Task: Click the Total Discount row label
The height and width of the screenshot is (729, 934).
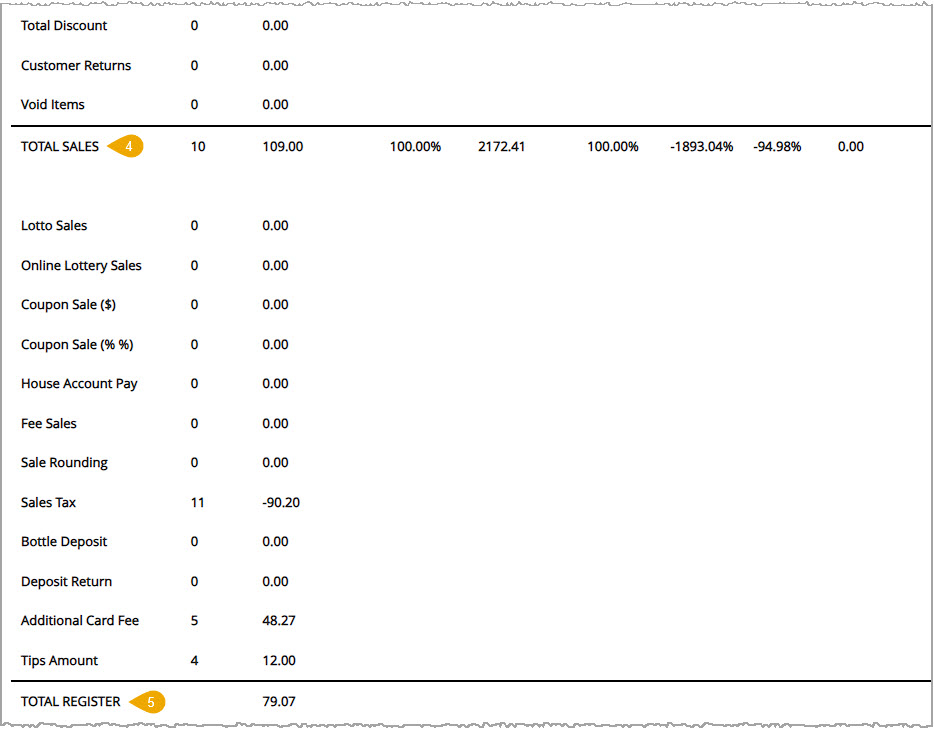Action: pyautogui.click(x=63, y=26)
